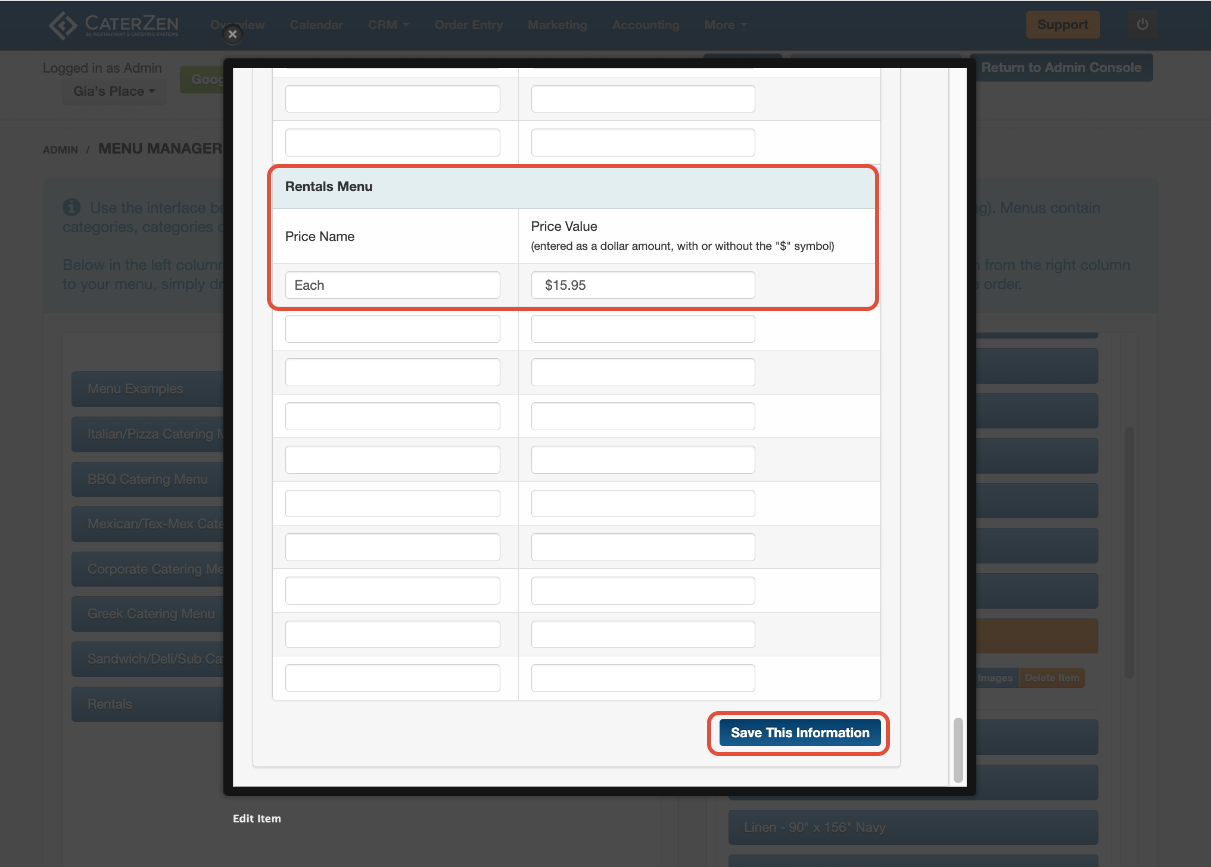Click the Price Value field with $15.95

[643, 285]
